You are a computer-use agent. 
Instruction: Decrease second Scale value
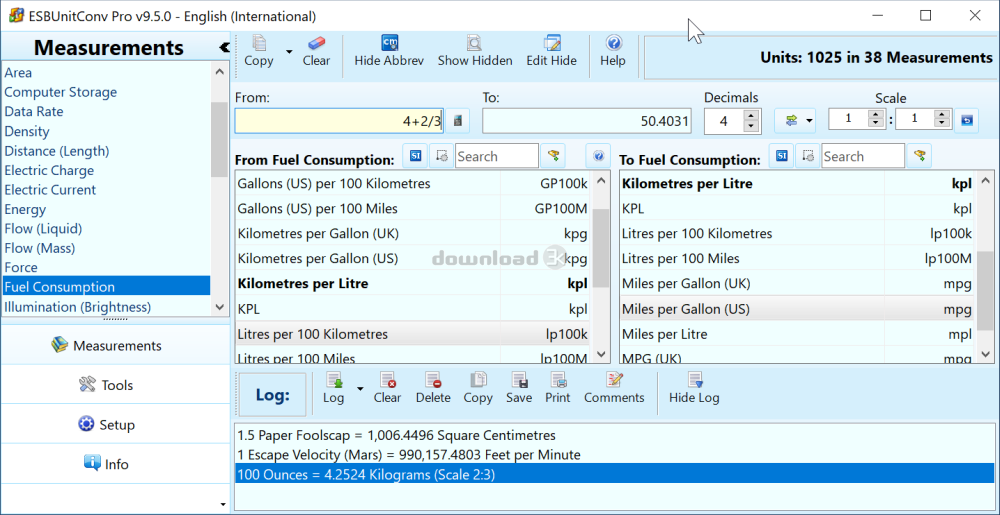pyautogui.click(x=943, y=124)
